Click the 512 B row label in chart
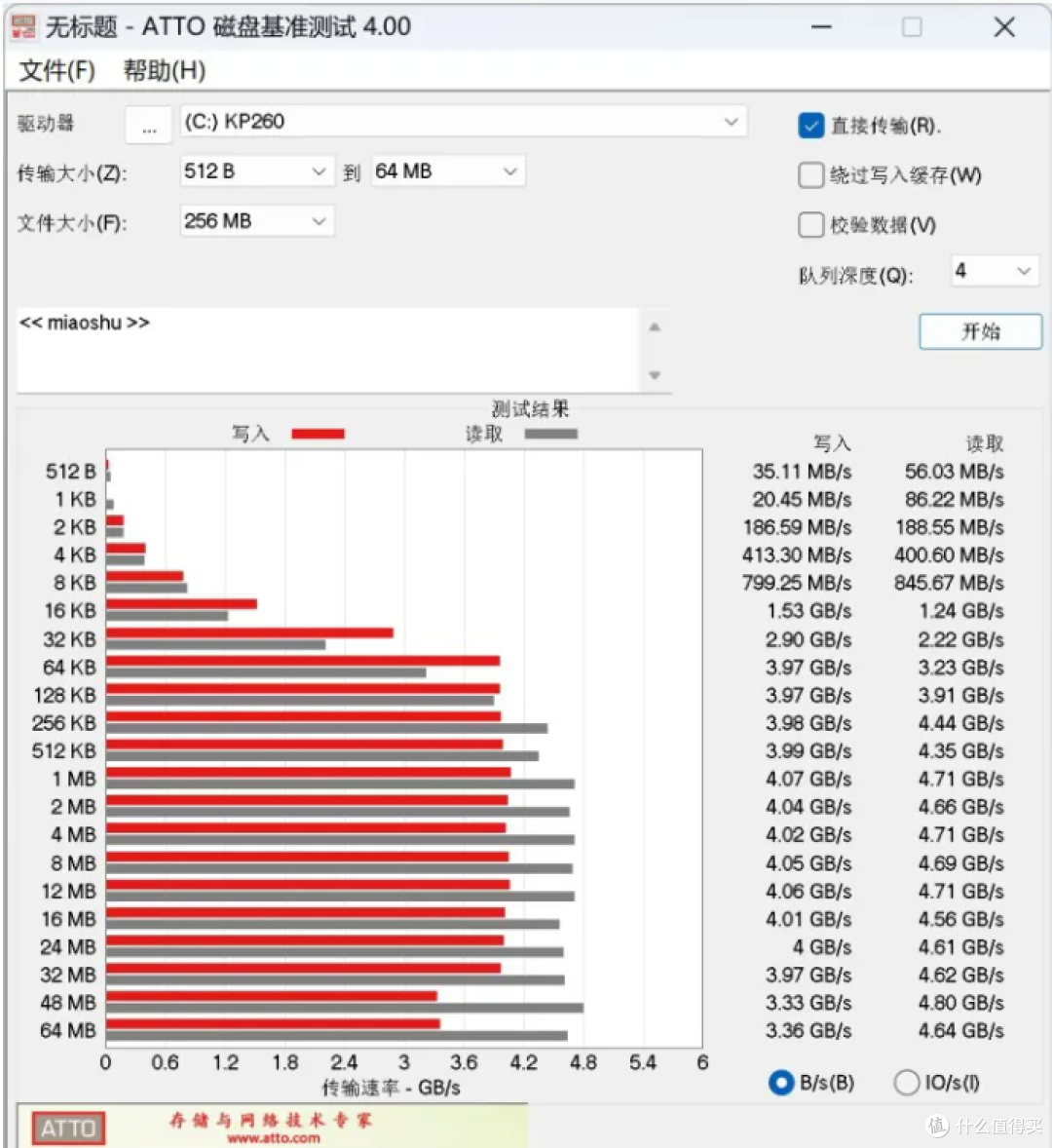 [x=70, y=472]
